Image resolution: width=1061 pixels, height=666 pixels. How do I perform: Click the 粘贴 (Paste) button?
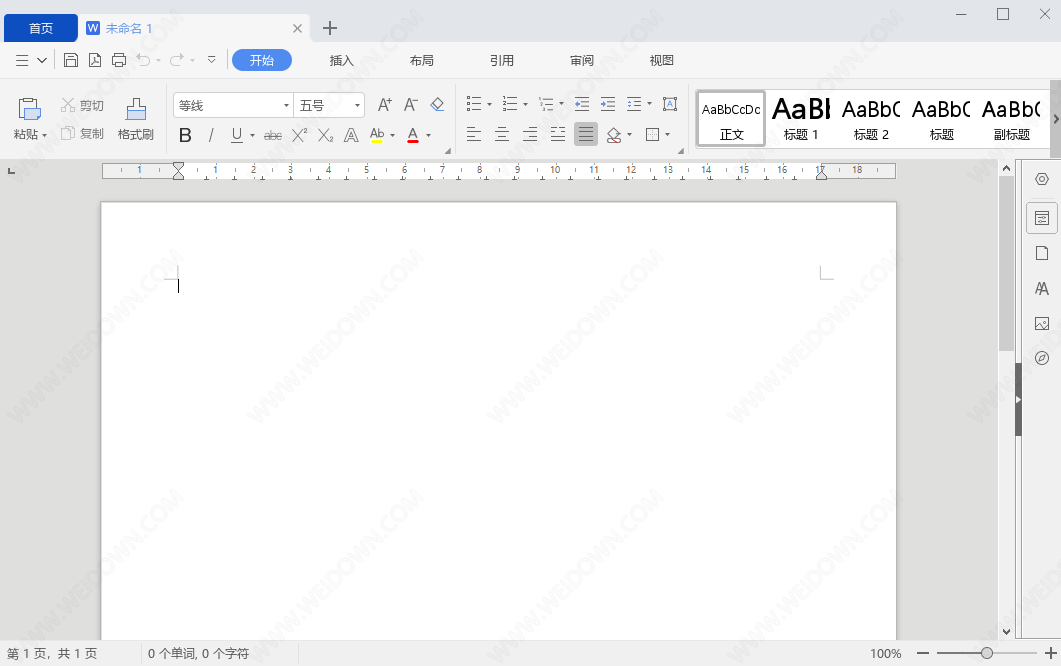click(x=30, y=118)
